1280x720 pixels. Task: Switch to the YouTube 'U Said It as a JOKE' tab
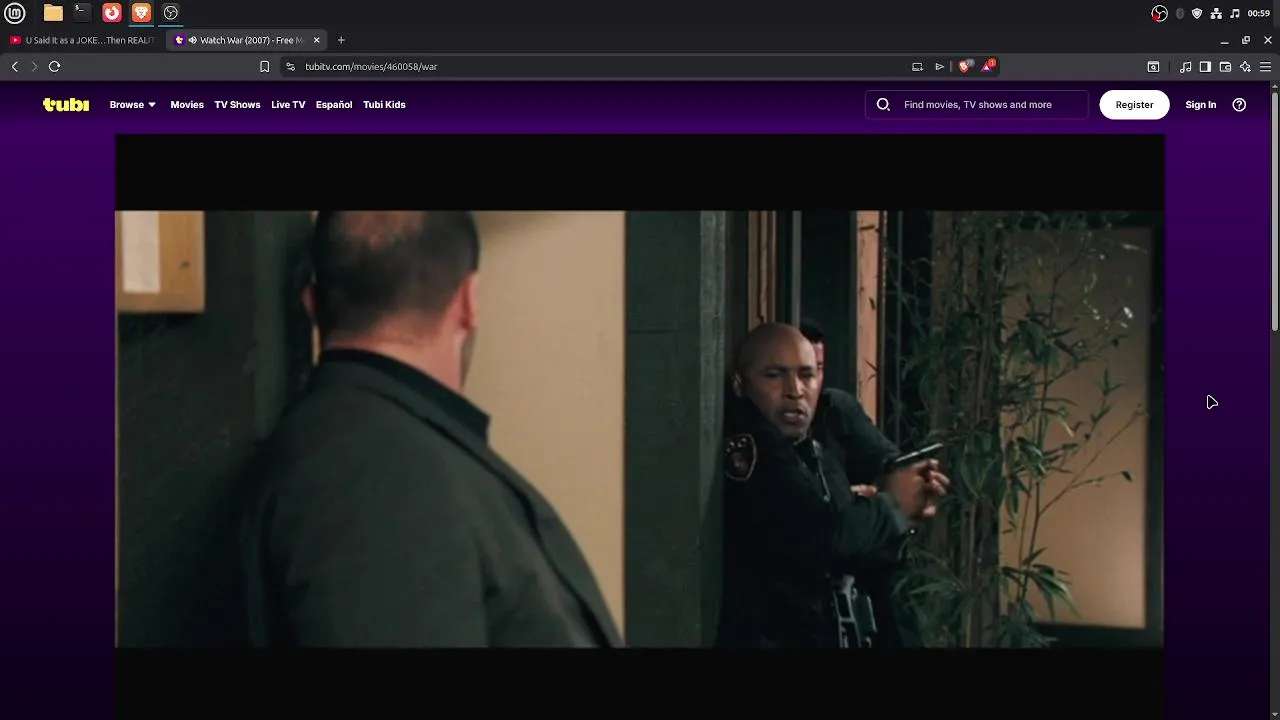[x=83, y=40]
